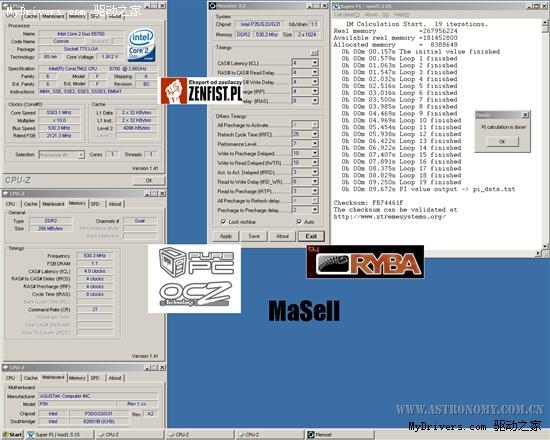
Task: Minimize the MemSet window
Action: (x=309, y=6)
